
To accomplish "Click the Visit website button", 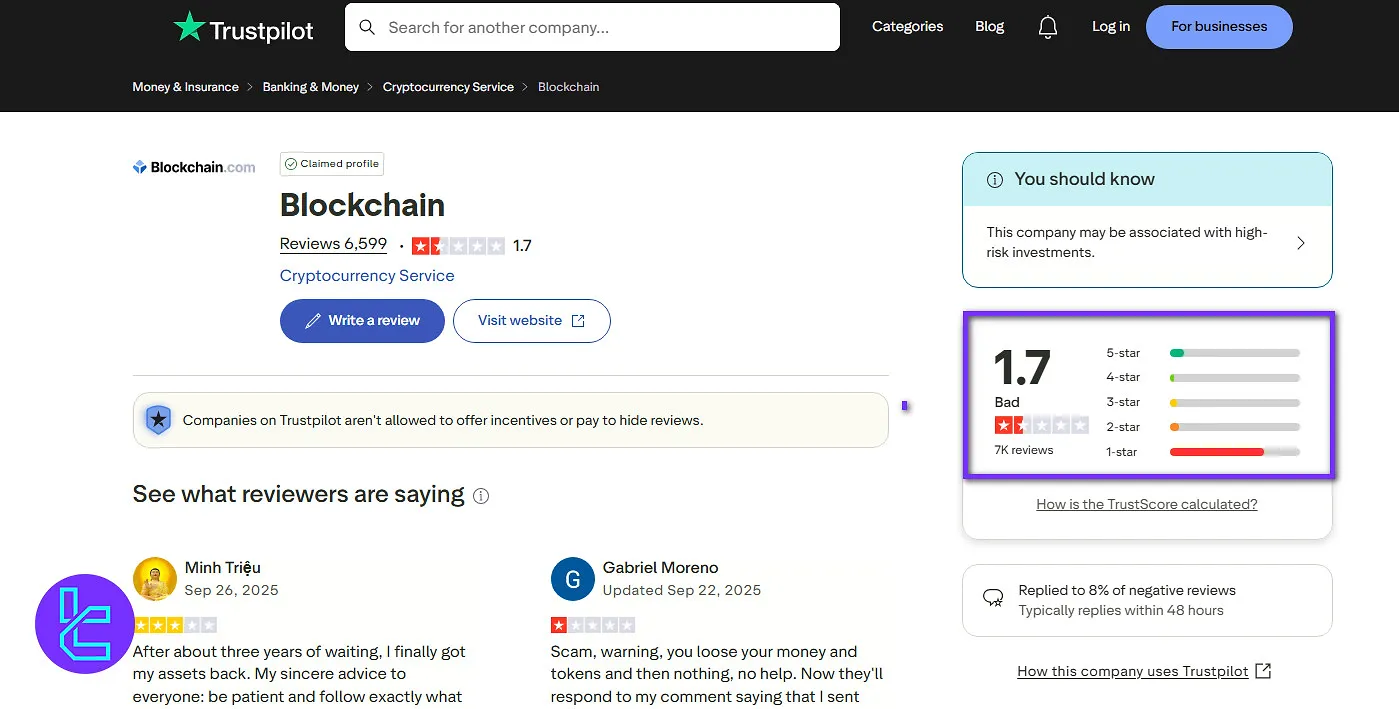I will (x=531, y=321).
